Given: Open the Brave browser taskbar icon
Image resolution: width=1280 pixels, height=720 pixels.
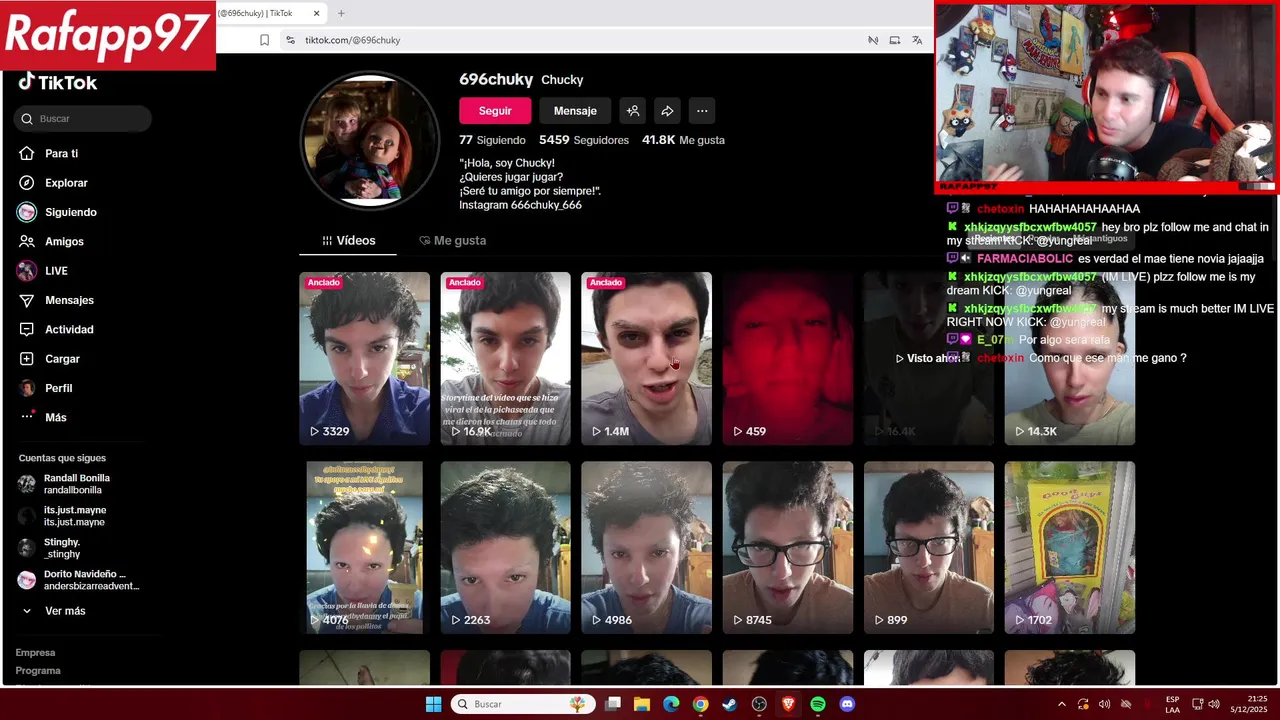Looking at the screenshot, I should (x=788, y=704).
